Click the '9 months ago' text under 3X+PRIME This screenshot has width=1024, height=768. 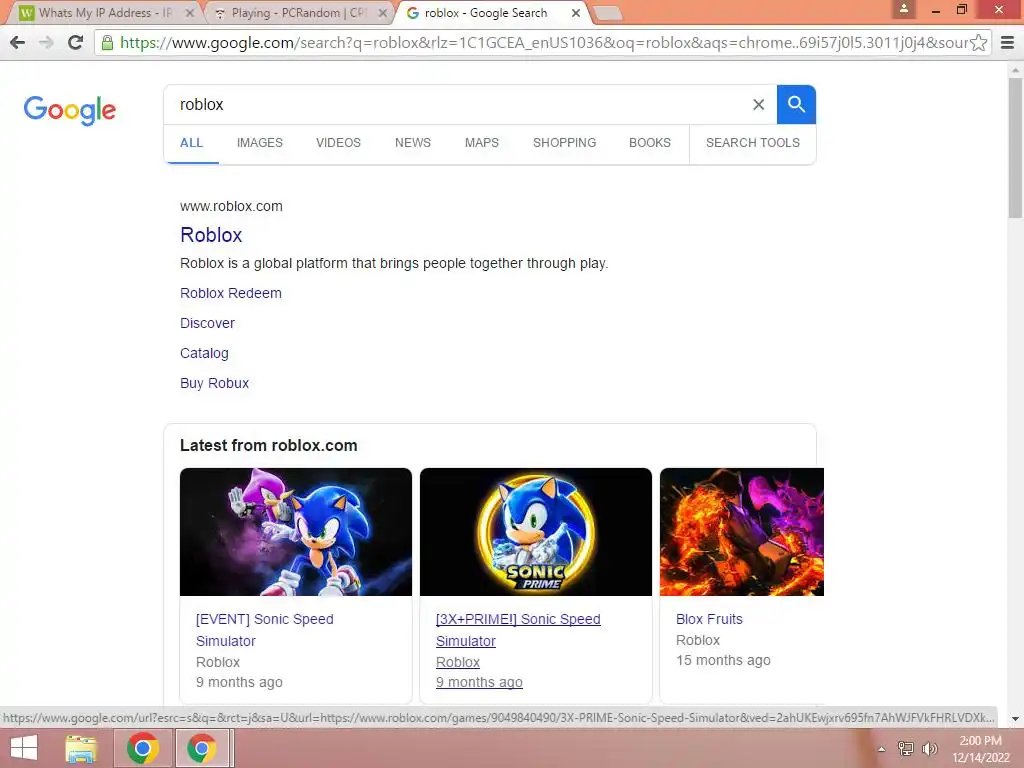[479, 682]
